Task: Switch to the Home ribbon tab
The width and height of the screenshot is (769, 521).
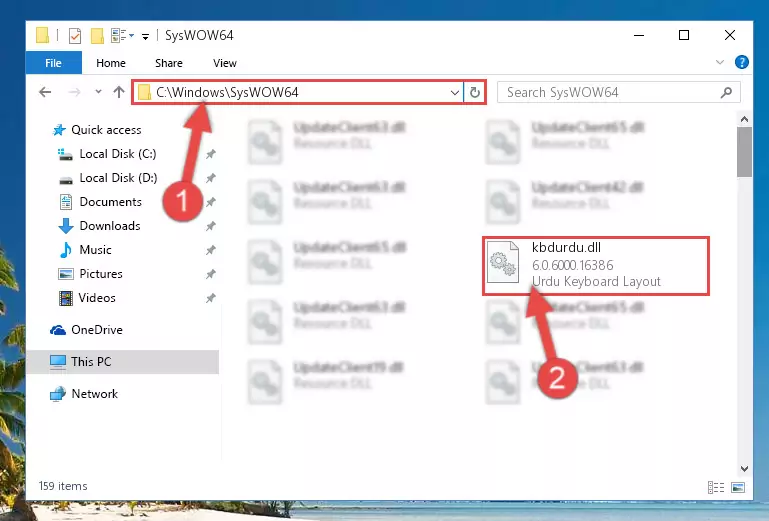Action: point(111,63)
